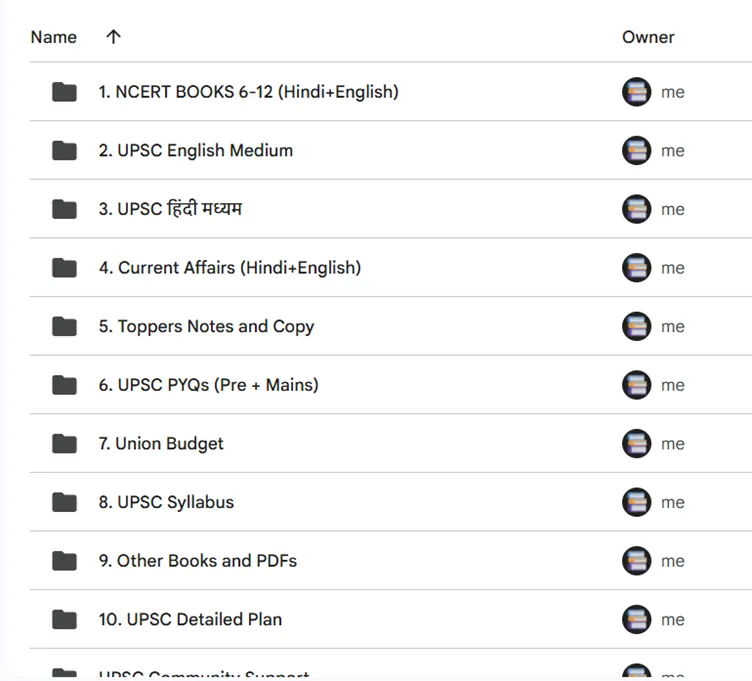The height and width of the screenshot is (681, 752).
Task: Click owner avatar in the Other Books and PDFs row
Action: tap(637, 561)
